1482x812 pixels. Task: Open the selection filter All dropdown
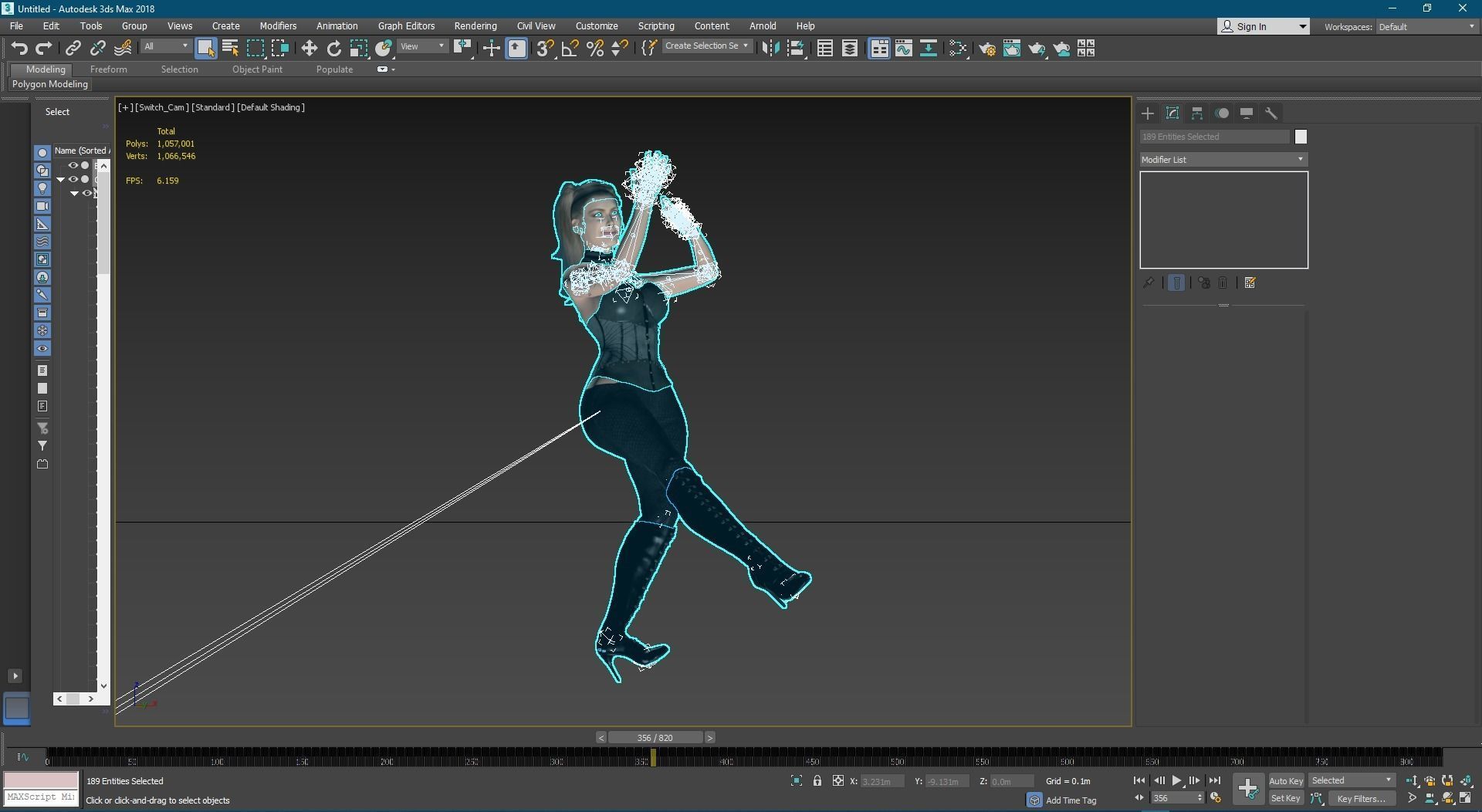(x=166, y=46)
